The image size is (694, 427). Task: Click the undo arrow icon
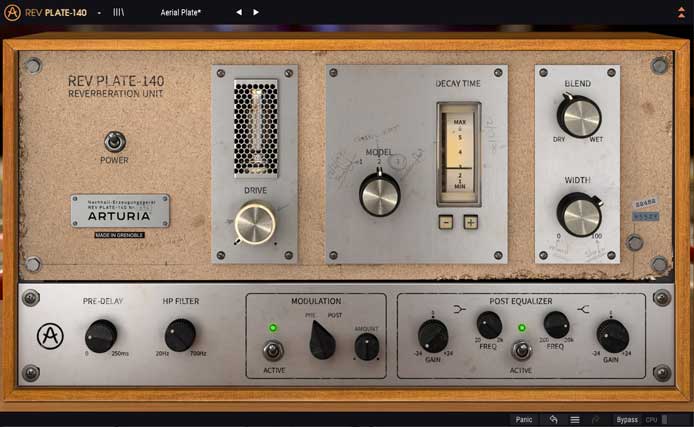(553, 419)
